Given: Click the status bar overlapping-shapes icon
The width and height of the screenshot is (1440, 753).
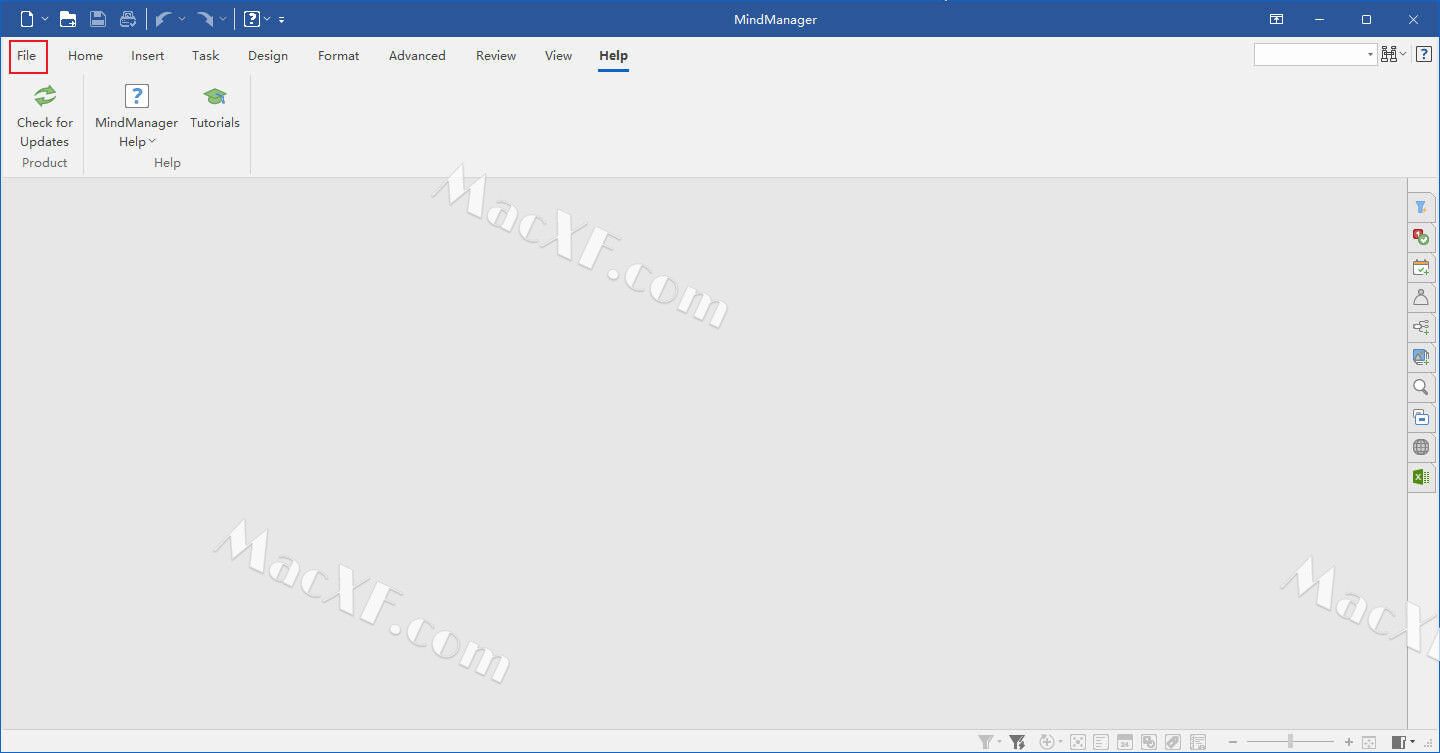Looking at the screenshot, I should point(1149,742).
